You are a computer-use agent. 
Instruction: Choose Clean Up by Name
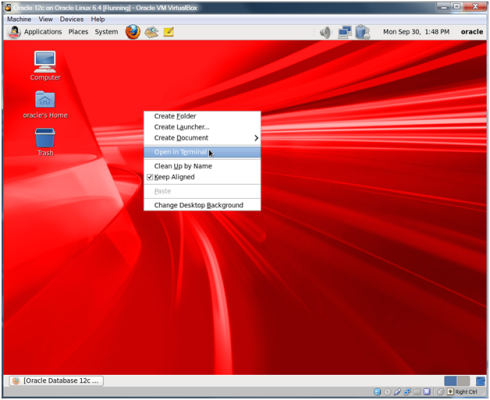click(x=202, y=166)
